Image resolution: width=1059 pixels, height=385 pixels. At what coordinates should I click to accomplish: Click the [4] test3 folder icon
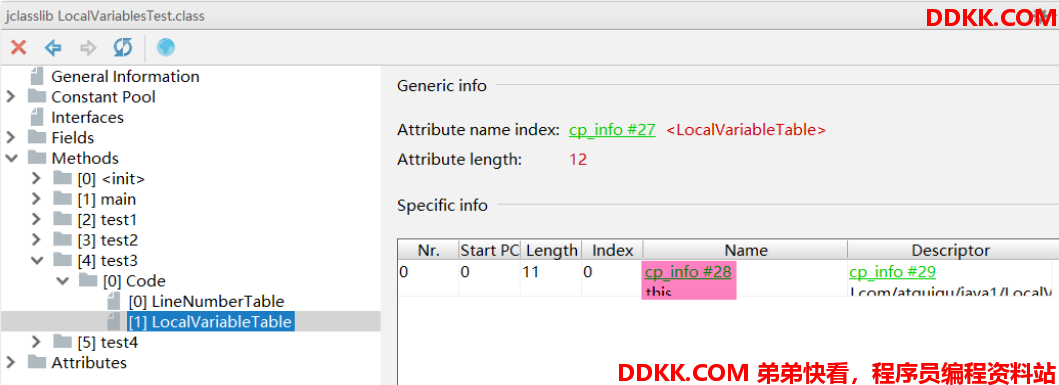[63, 260]
